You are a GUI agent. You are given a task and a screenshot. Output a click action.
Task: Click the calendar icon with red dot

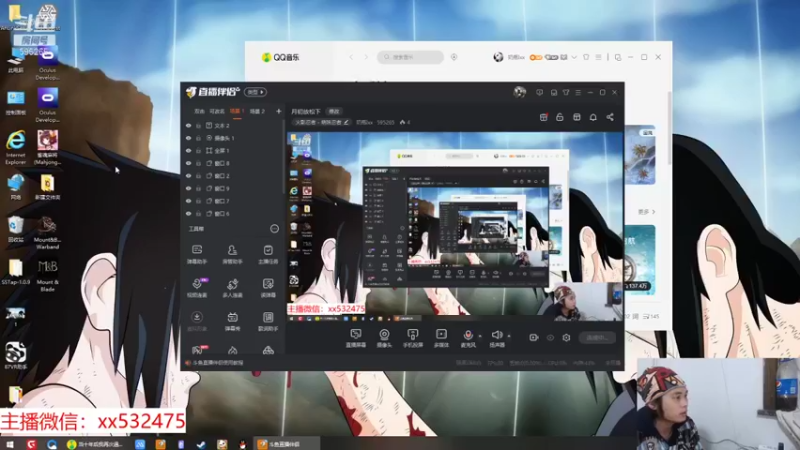(x=543, y=117)
